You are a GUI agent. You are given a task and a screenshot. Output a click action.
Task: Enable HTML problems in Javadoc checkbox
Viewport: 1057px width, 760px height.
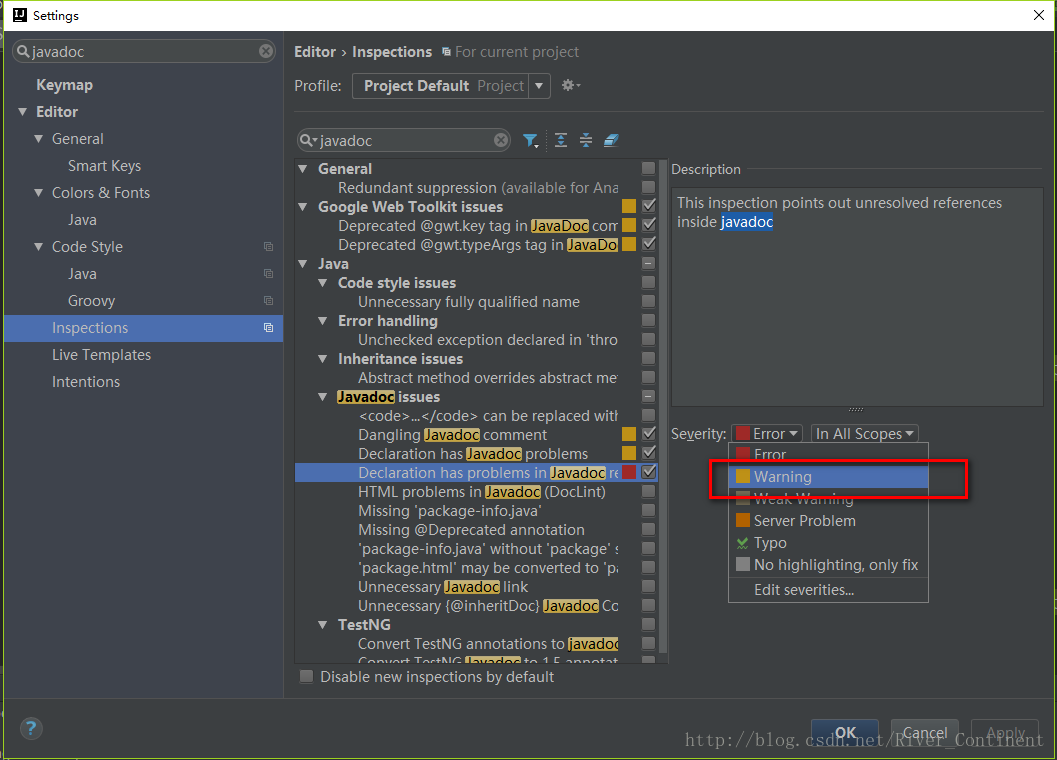[648, 491]
